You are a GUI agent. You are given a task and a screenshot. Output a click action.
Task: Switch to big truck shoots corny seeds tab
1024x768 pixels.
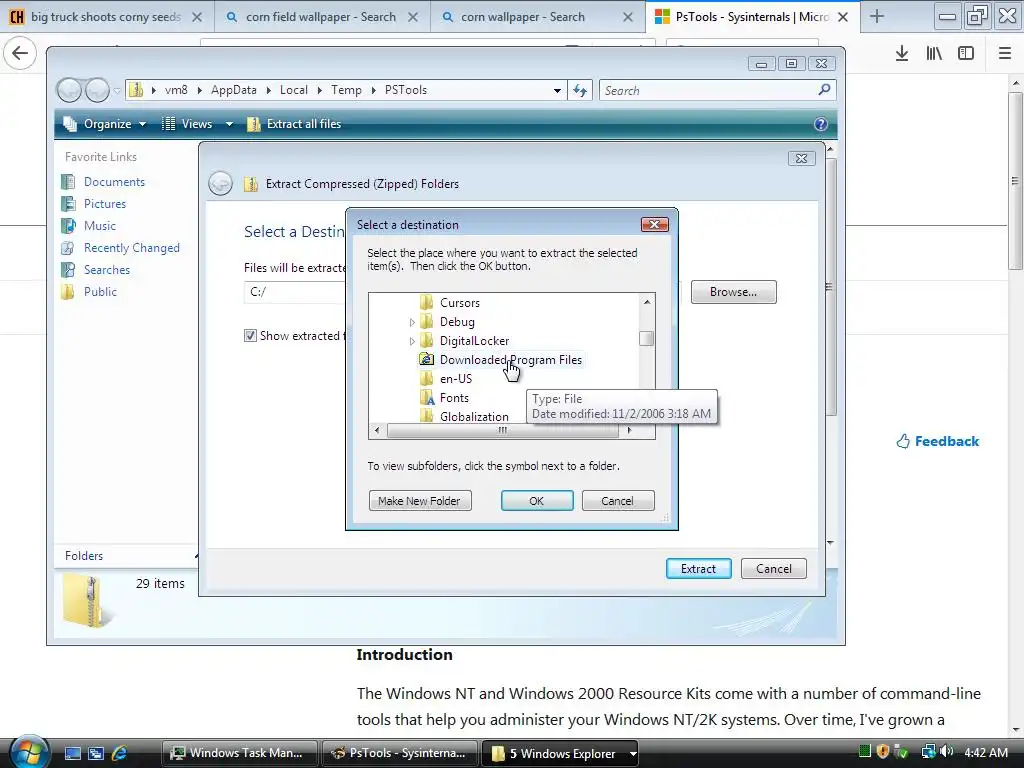[x=106, y=18]
